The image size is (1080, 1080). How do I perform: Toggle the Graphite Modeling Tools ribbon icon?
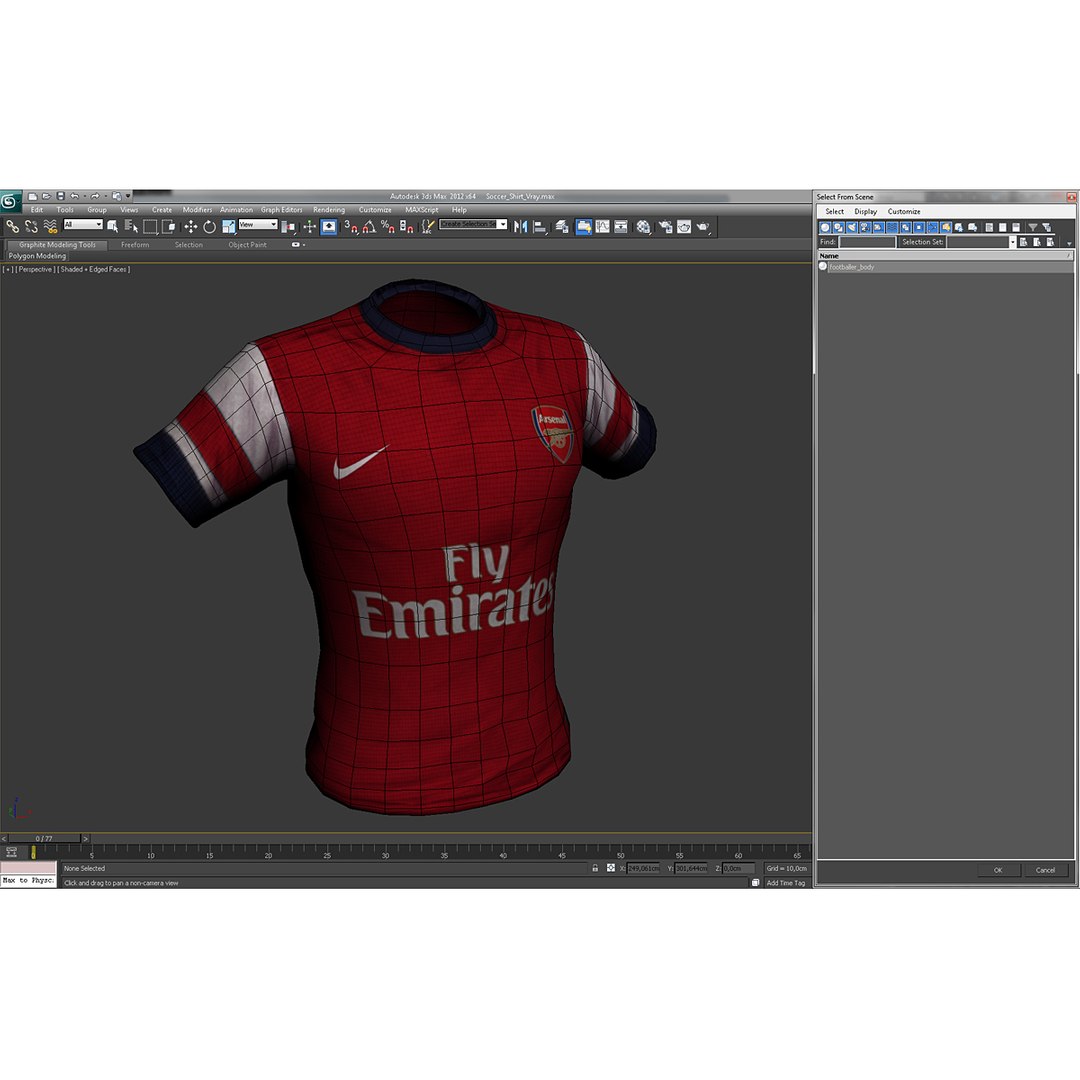pyautogui.click(x=583, y=226)
